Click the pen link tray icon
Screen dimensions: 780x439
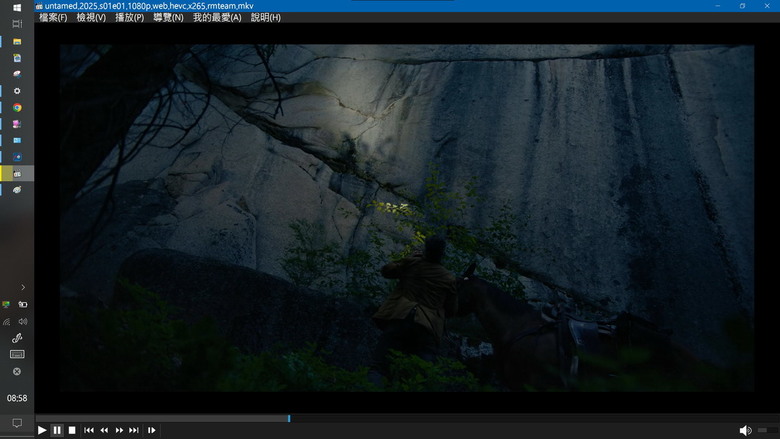(x=17, y=338)
